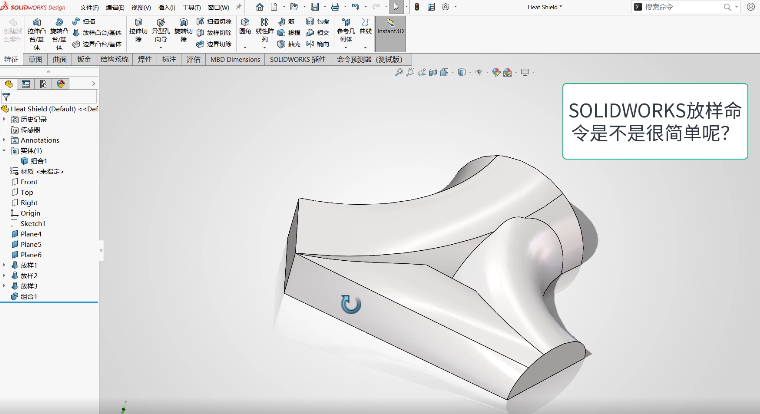Open Edit Appearance color ball icon
This screenshot has width=760, height=414.
495,72
